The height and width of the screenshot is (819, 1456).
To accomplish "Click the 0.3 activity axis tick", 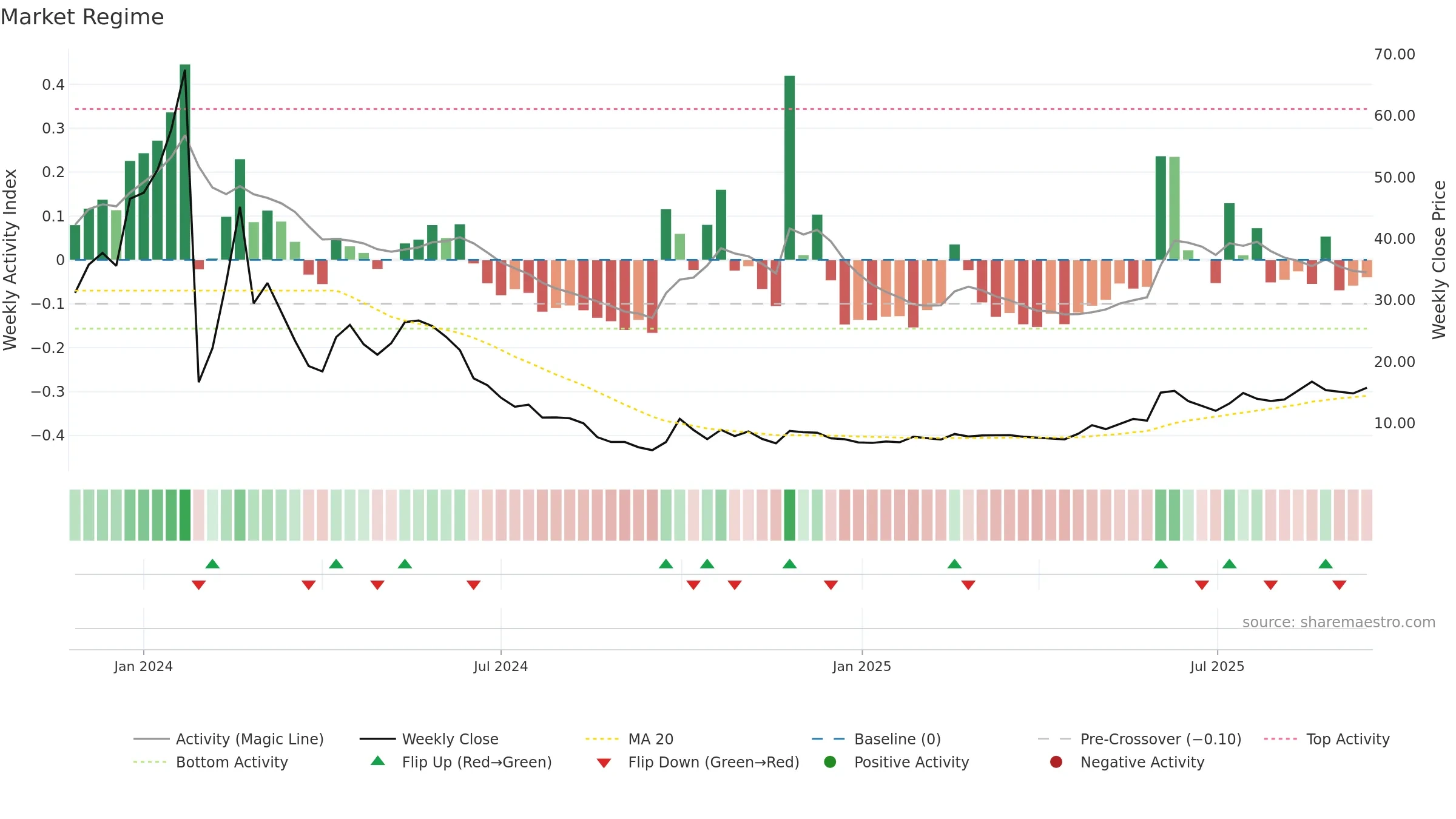I will [x=53, y=128].
